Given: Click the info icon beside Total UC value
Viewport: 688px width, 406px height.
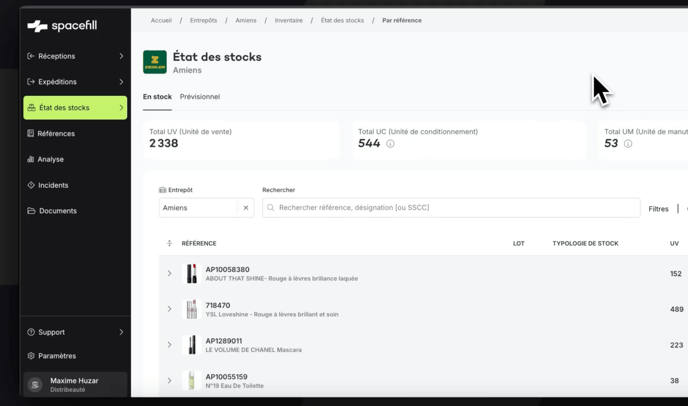Looking at the screenshot, I should [x=390, y=144].
